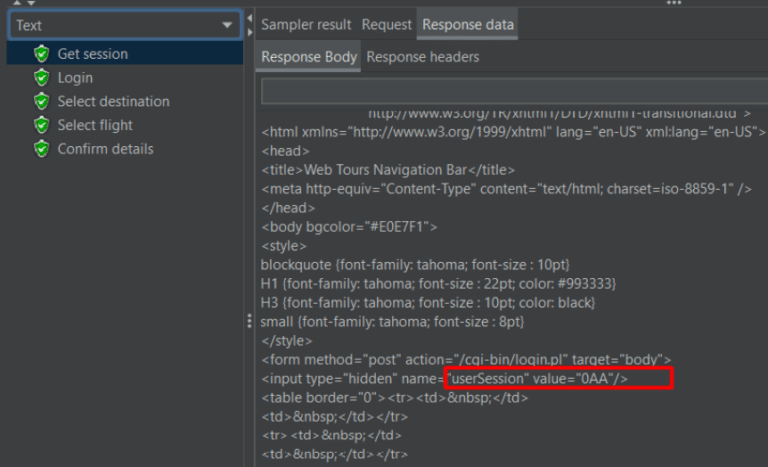Viewport: 768px width, 467px height.
Task: Click the green shield icon next to Login
Action: [41, 78]
